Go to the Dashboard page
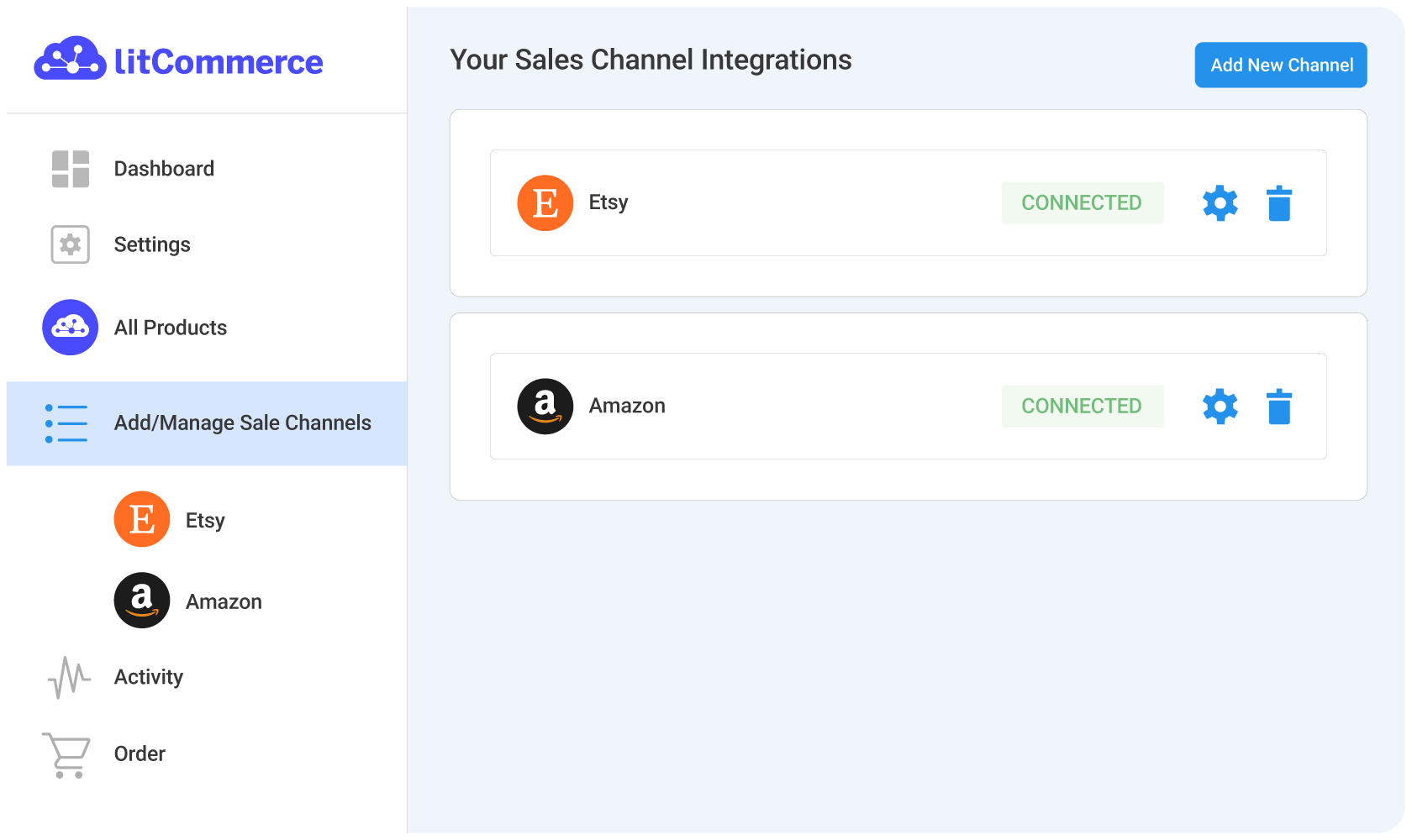Image resolution: width=1412 pixels, height=840 pixels. point(164,169)
